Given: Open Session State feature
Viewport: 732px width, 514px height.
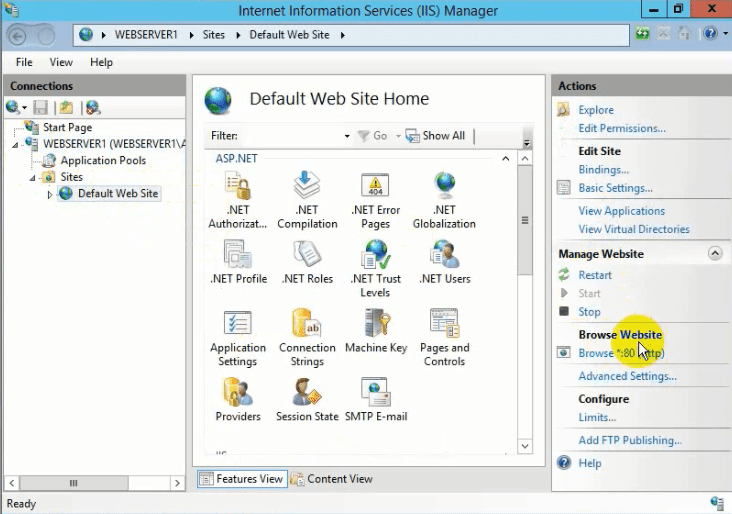Looking at the screenshot, I should pyautogui.click(x=307, y=400).
